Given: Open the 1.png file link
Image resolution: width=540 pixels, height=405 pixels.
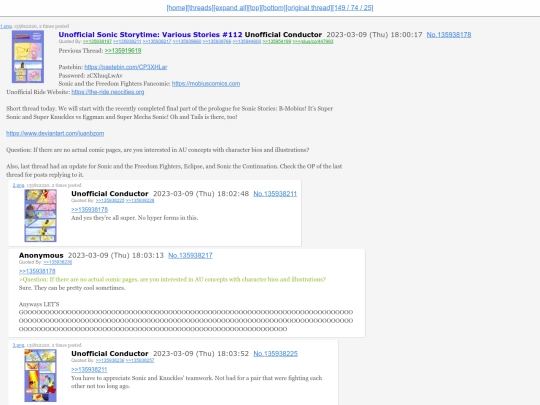Looking at the screenshot, I should click(6, 26).
